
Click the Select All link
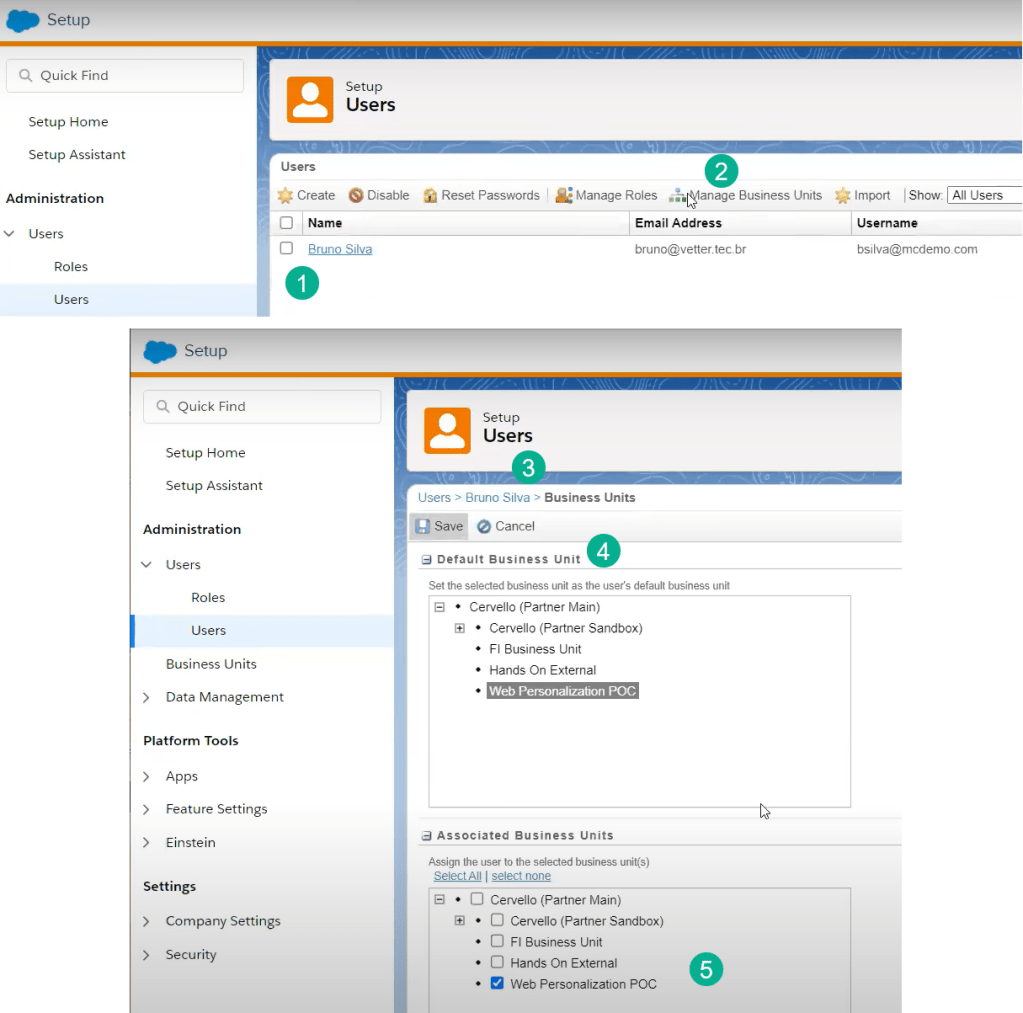(457, 876)
